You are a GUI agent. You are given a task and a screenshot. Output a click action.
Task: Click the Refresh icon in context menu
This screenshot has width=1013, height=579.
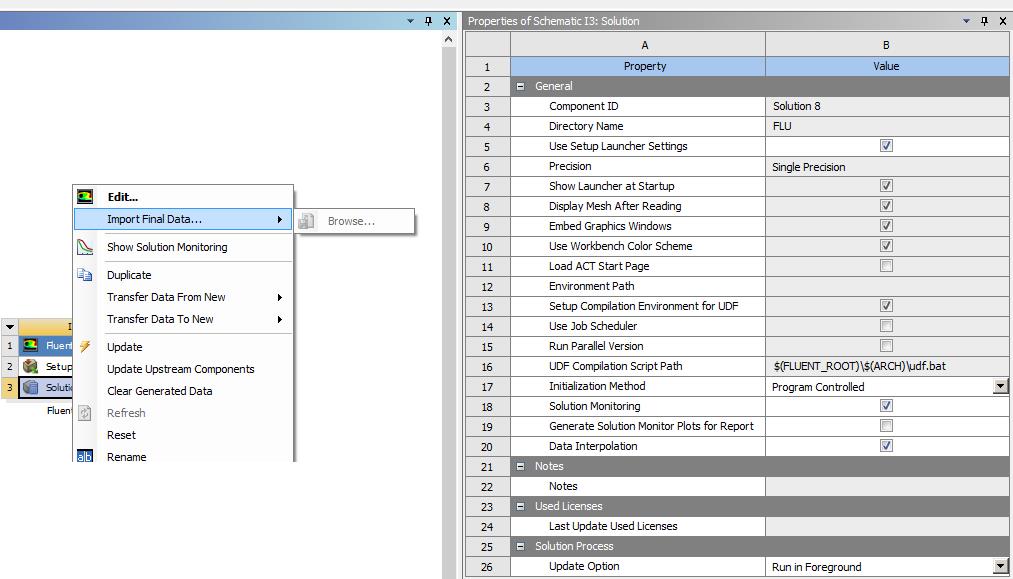click(85, 413)
